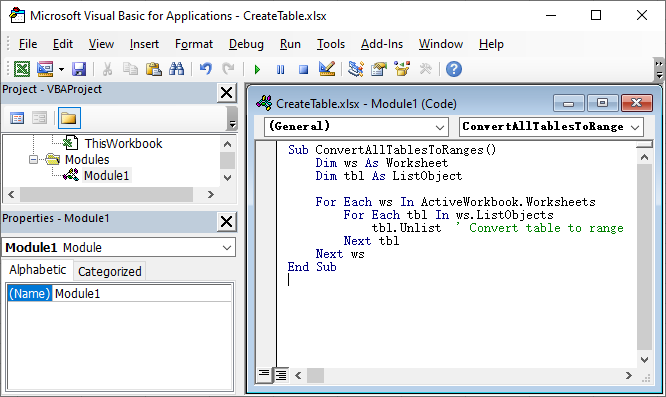Open the Debug menu
666x397 pixels.
point(246,44)
